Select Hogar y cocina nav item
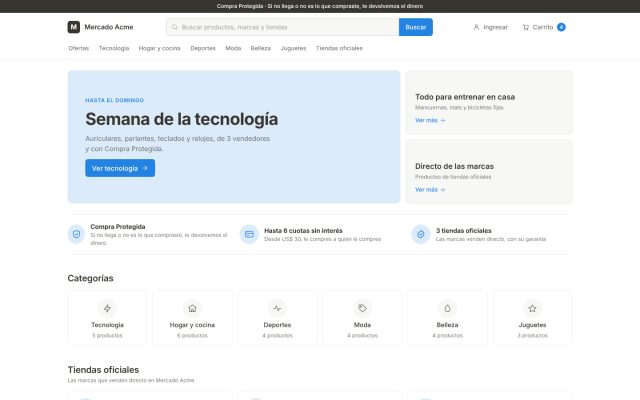Viewport: 640px width, 400px height. [x=160, y=48]
